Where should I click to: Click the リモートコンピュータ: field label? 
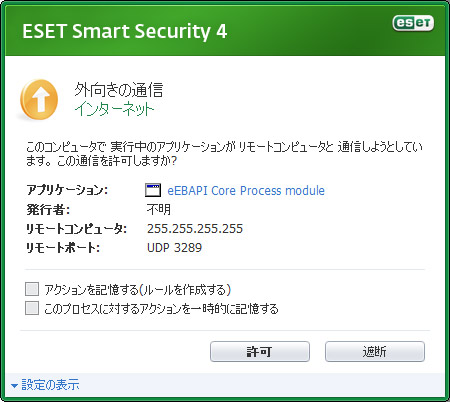[x=77, y=229]
